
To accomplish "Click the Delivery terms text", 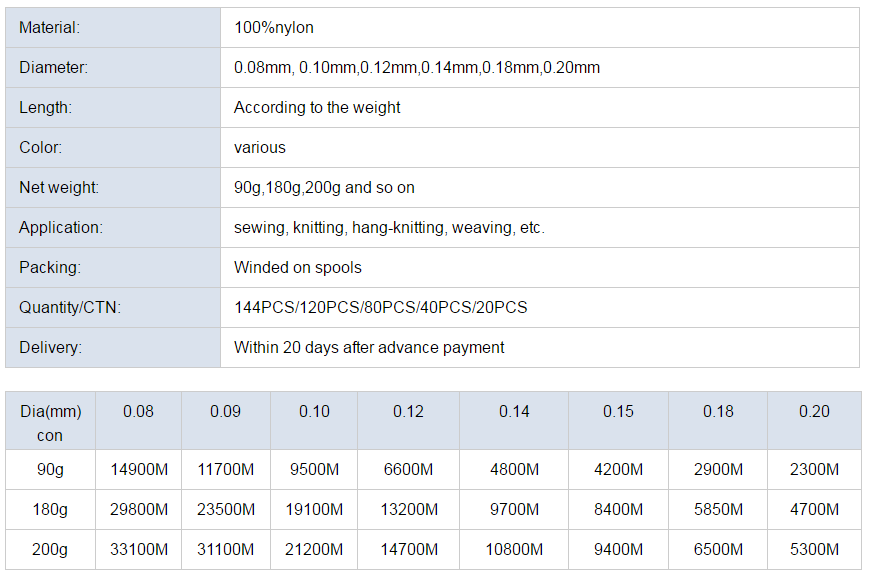I will click(x=369, y=347).
